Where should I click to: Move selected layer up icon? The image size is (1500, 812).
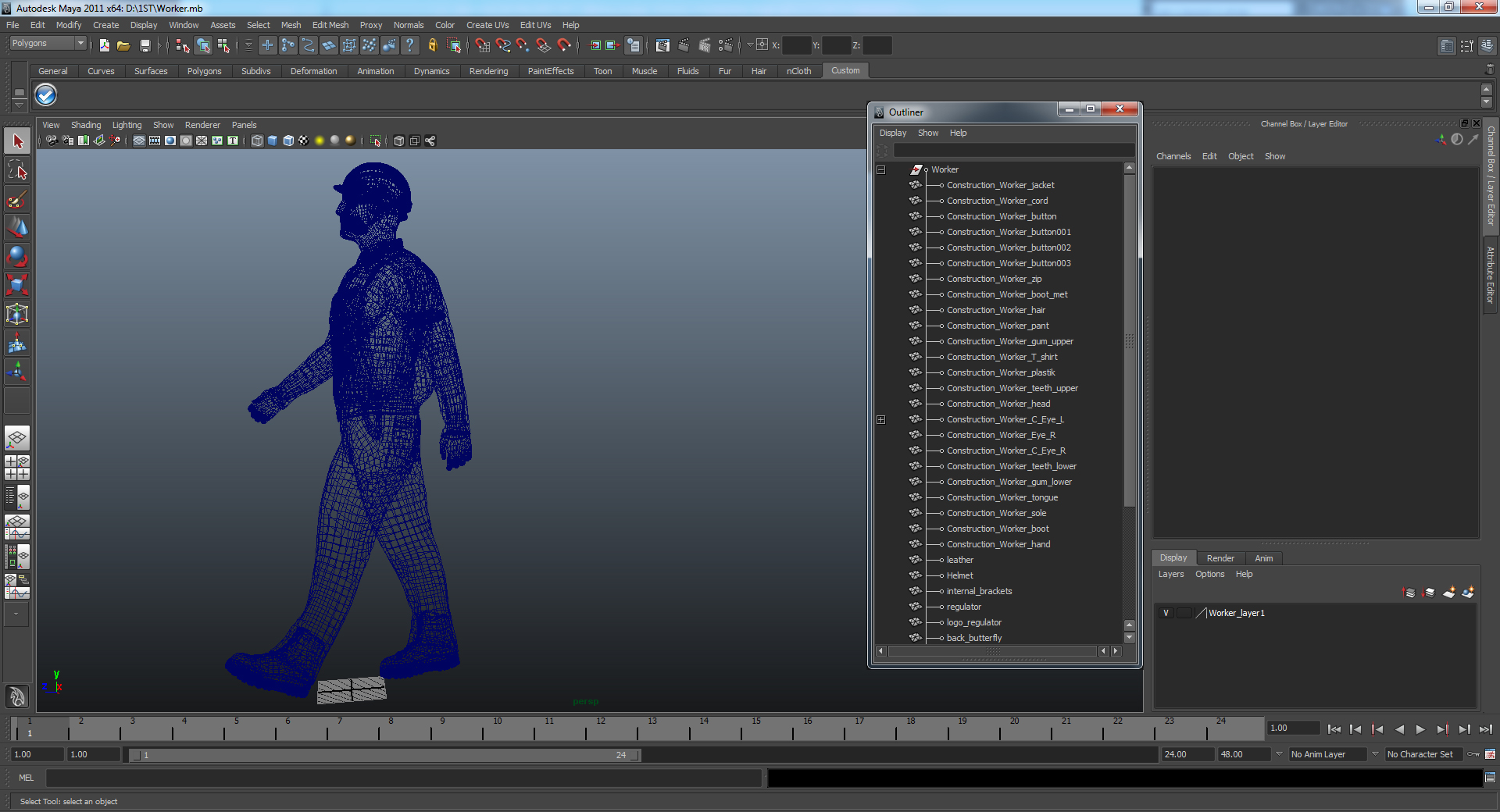(1409, 593)
